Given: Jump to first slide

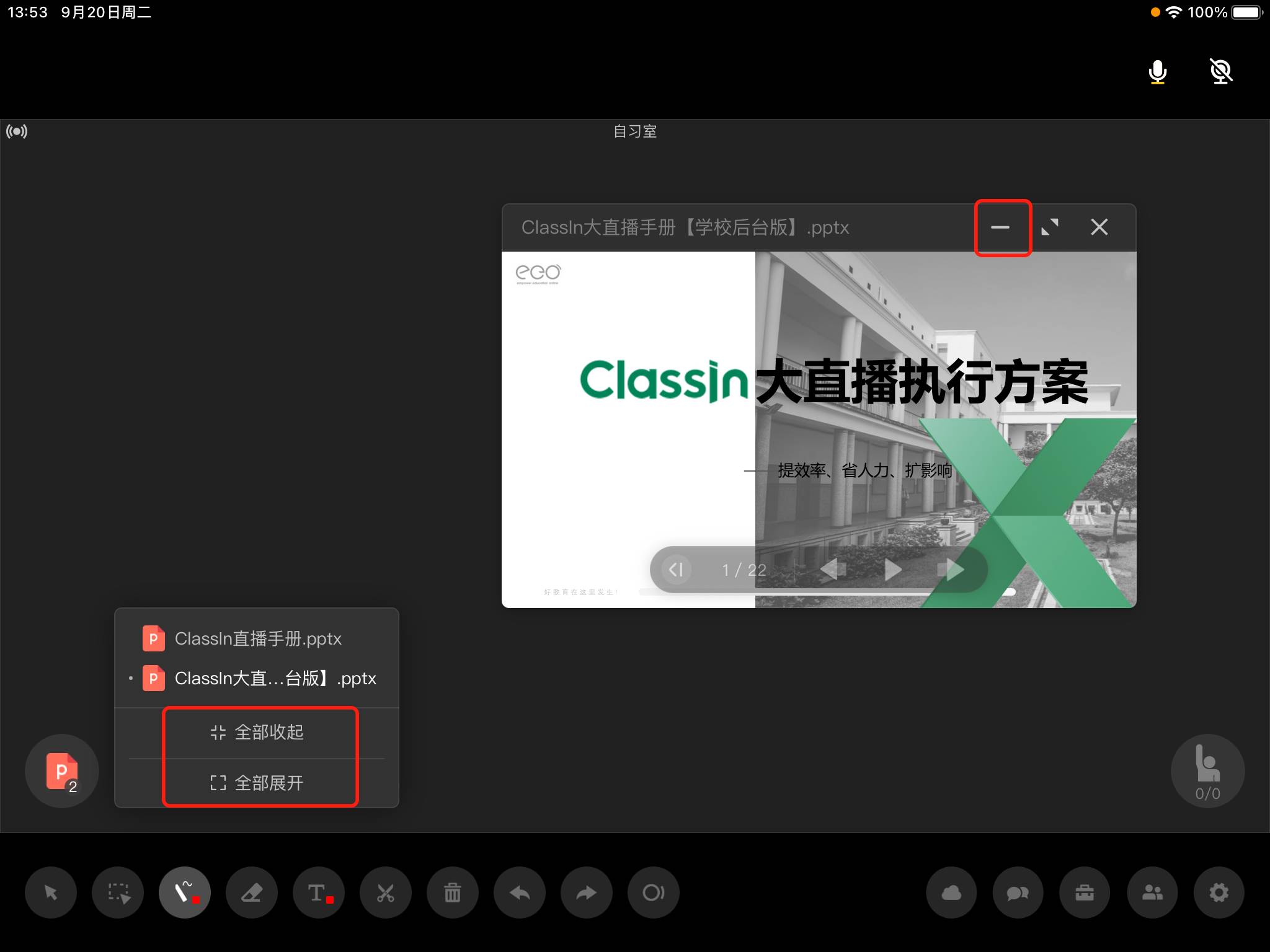Looking at the screenshot, I should click(x=676, y=570).
